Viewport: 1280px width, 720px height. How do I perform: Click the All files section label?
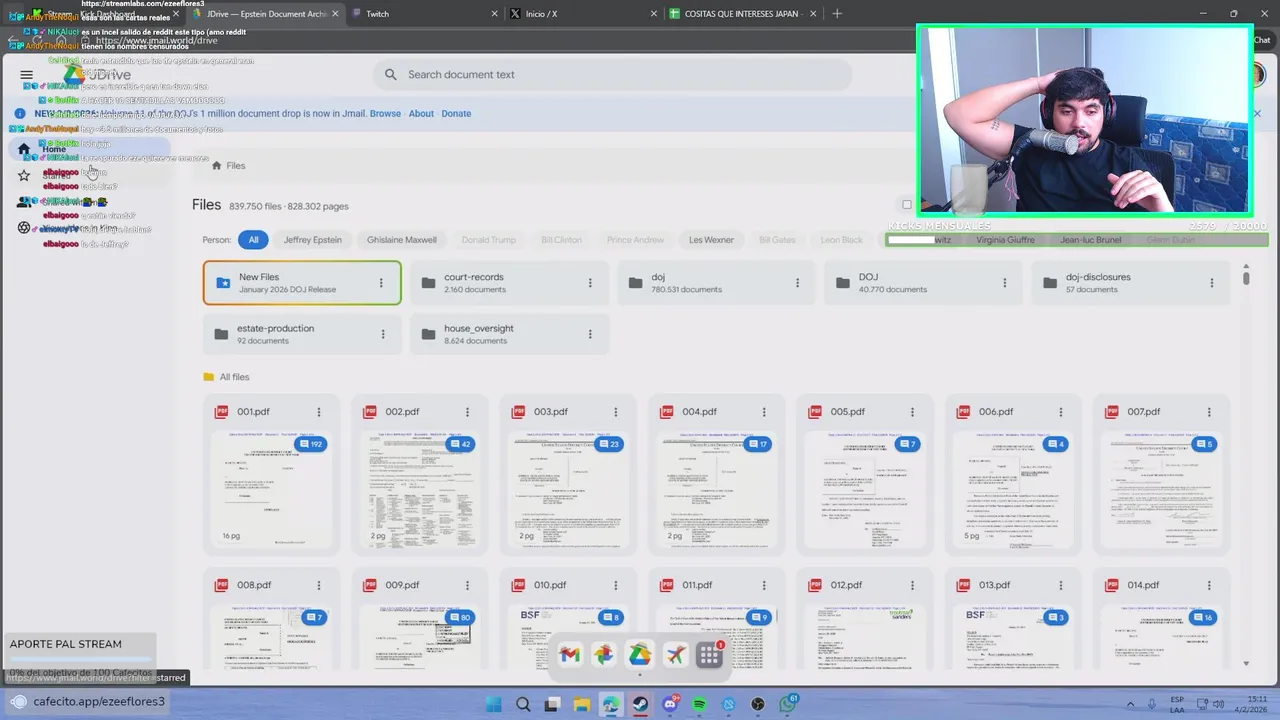(x=234, y=377)
